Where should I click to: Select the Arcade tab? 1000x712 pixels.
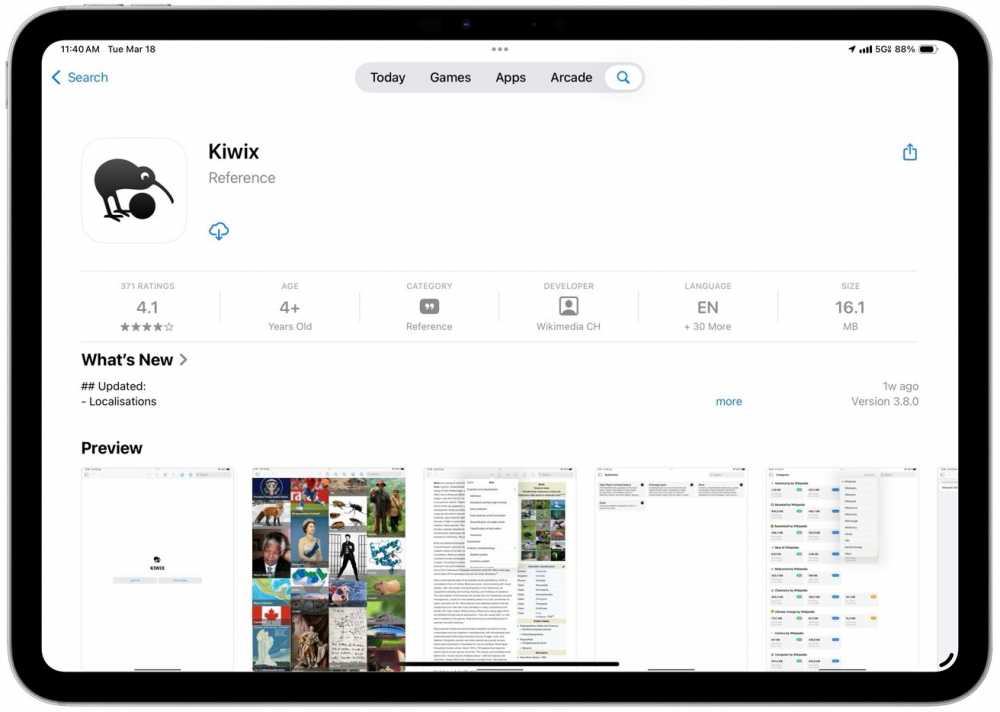tap(571, 77)
